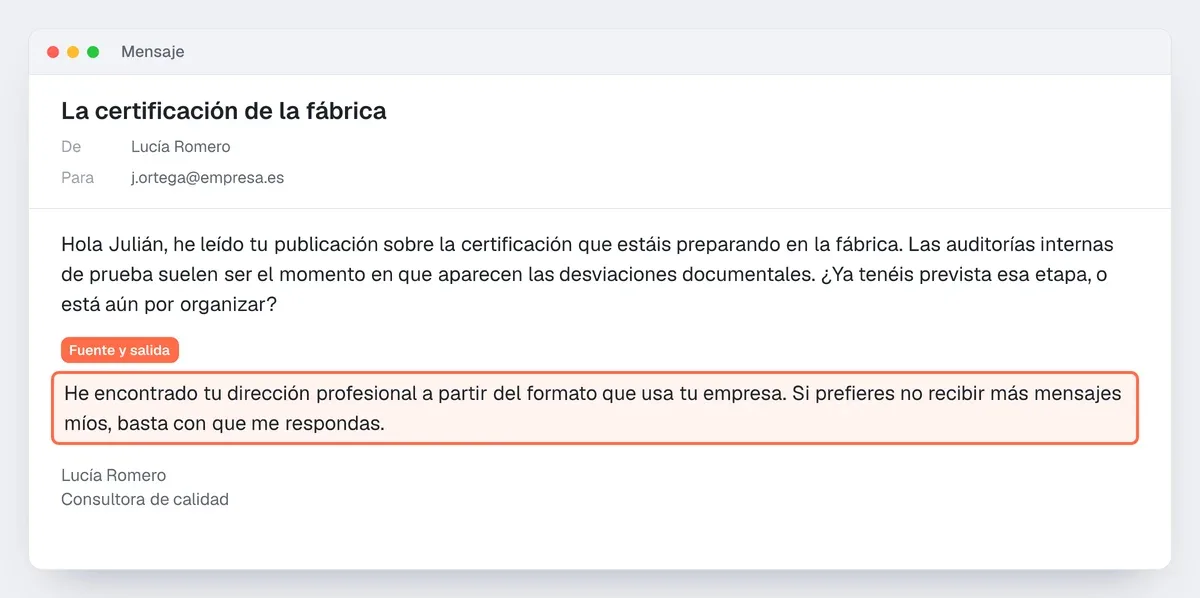Viewport: 1200px width, 598px height.
Task: Minimize the window using the yellow button
Action: pyautogui.click(x=73, y=52)
